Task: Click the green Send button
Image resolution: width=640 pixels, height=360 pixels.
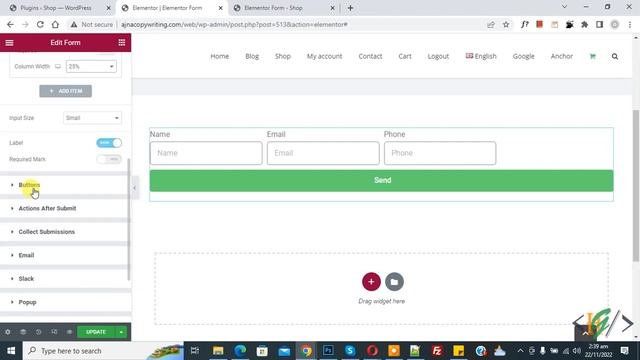Action: coord(381,180)
